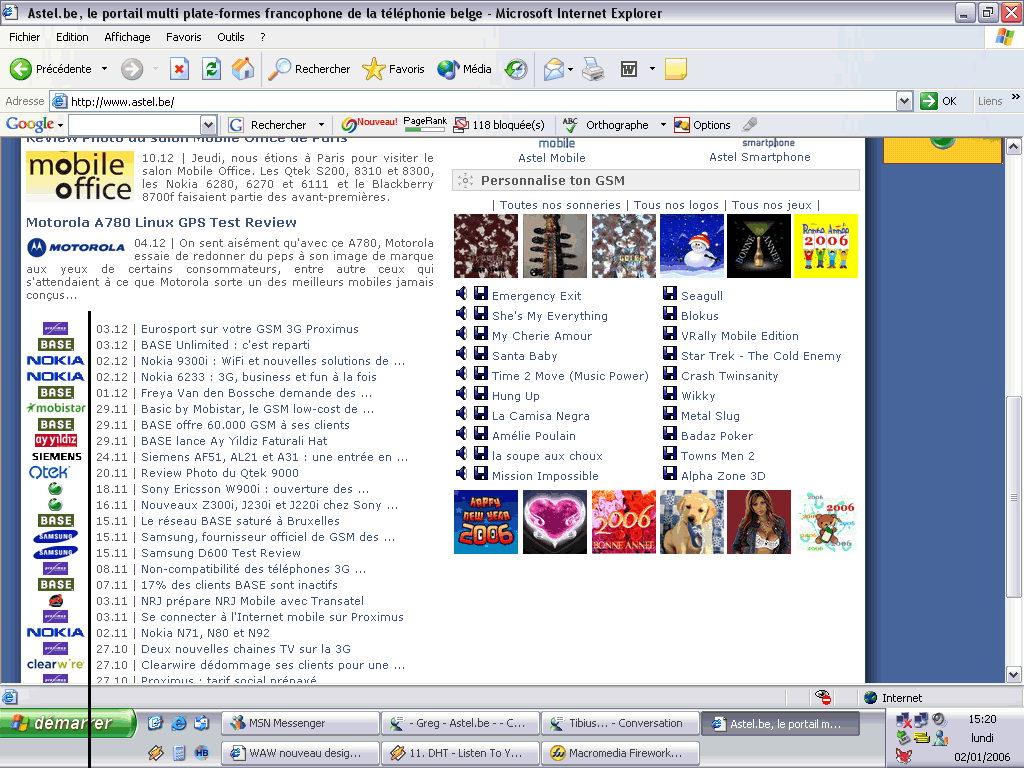Screen dimensions: 1024x768
Task: Open MSN Messenger from the taskbar
Action: pos(300,724)
